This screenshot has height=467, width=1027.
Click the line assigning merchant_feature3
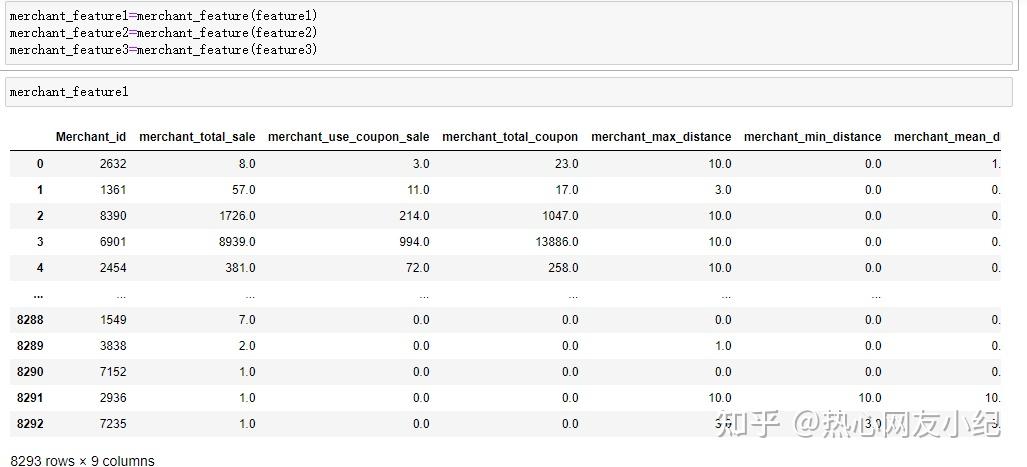pos(164,50)
